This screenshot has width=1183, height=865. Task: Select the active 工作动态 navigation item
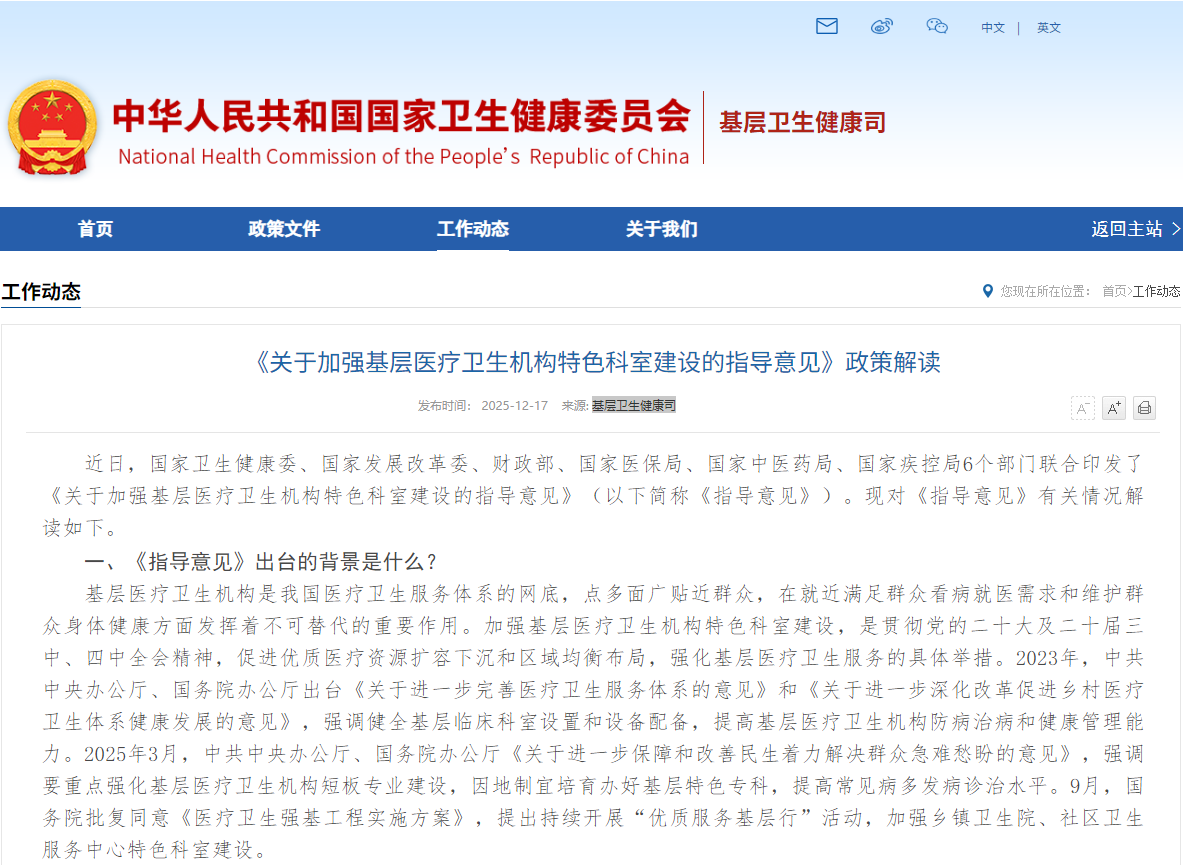[x=472, y=229]
